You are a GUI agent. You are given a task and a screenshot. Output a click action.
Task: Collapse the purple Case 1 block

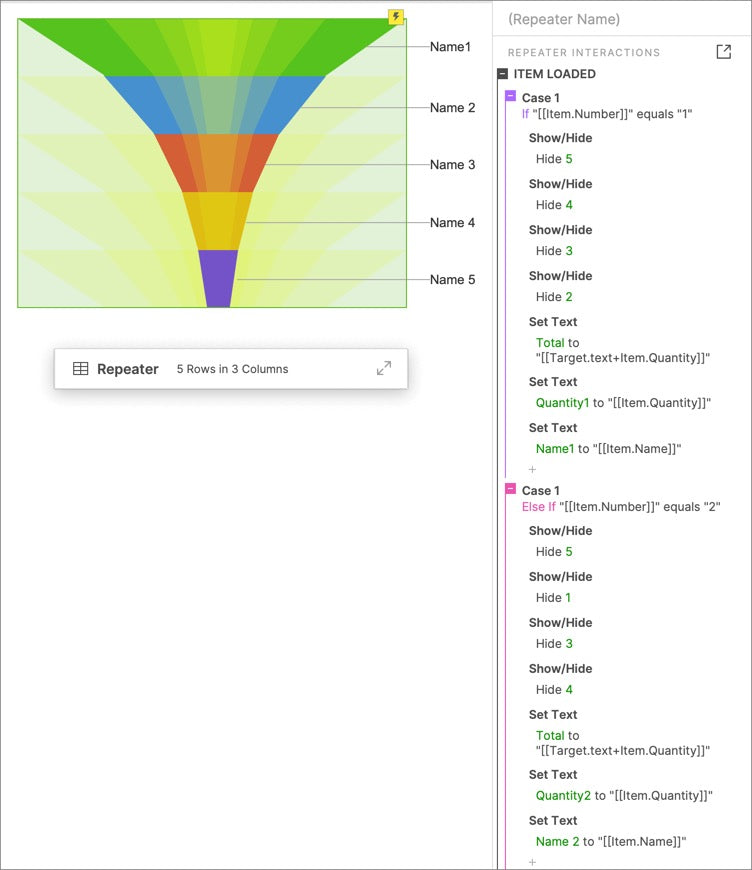511,96
